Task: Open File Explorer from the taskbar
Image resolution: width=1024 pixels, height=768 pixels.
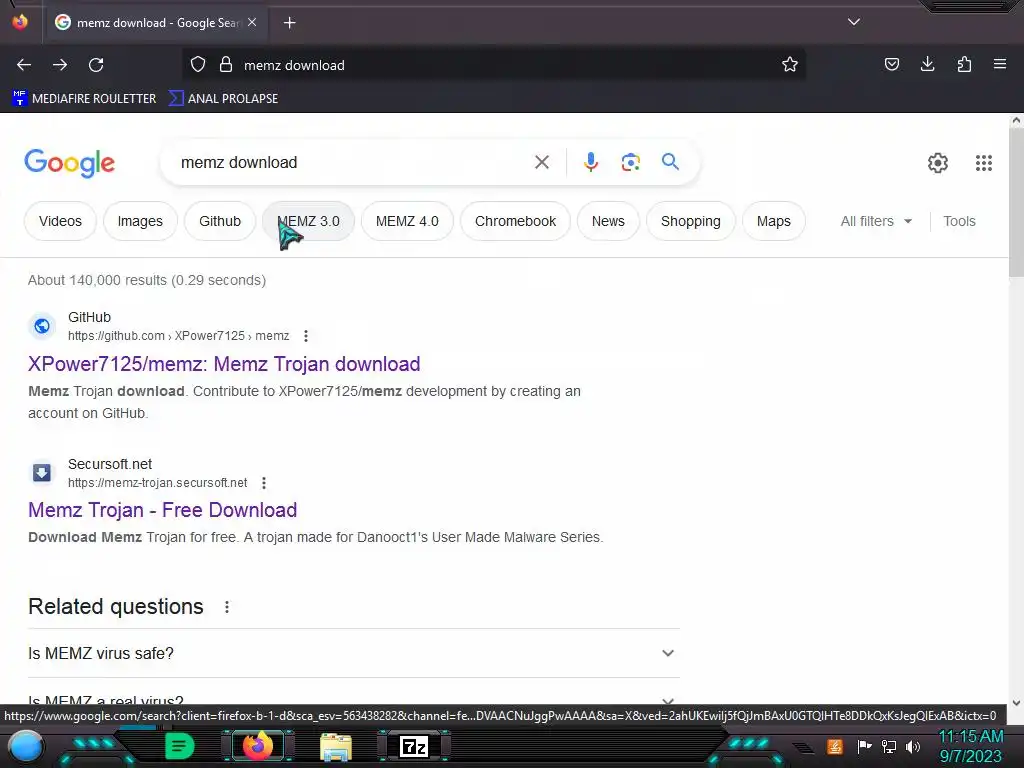Action: pos(336,746)
